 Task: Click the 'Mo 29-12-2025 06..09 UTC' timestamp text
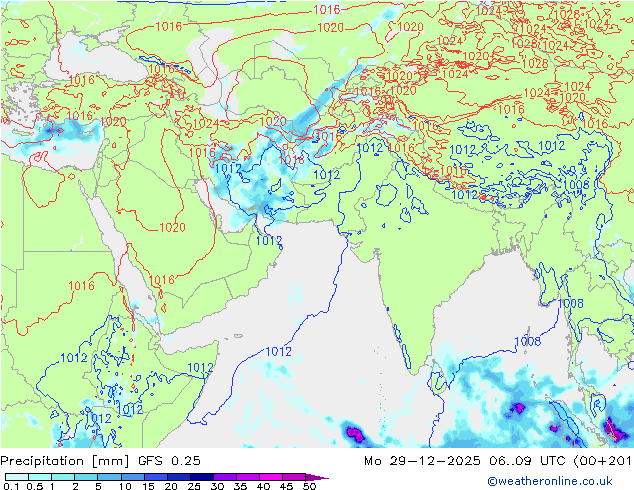467,461
